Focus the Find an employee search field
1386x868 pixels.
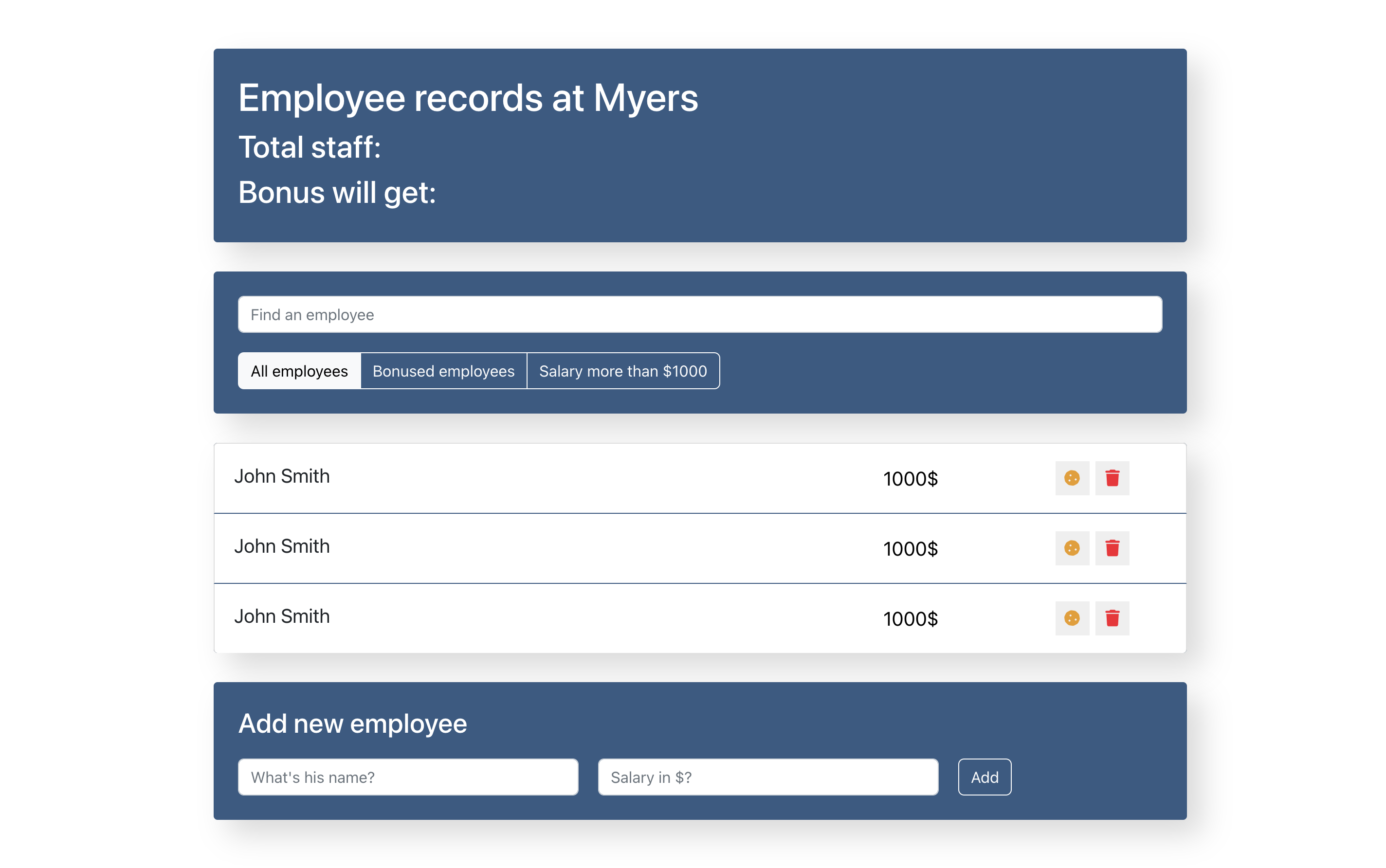699,314
